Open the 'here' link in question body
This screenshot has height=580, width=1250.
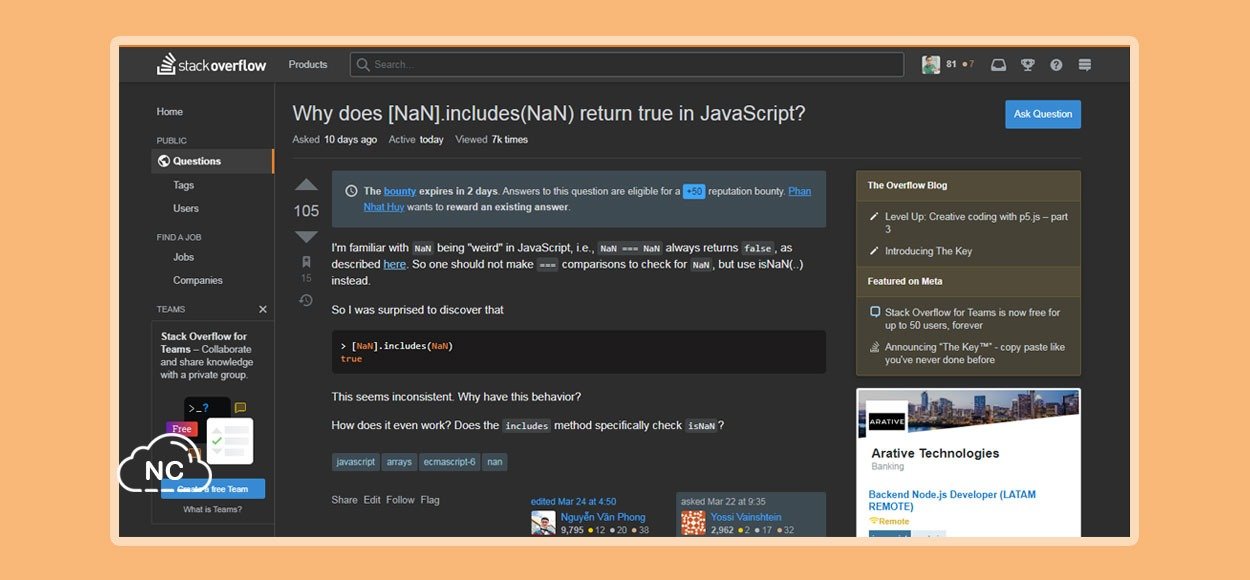pyautogui.click(x=395, y=264)
